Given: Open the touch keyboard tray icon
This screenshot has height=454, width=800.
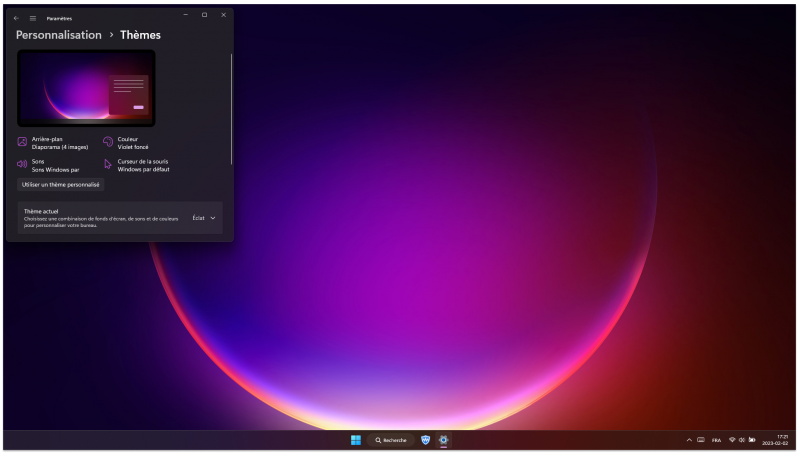Looking at the screenshot, I should click(x=701, y=440).
